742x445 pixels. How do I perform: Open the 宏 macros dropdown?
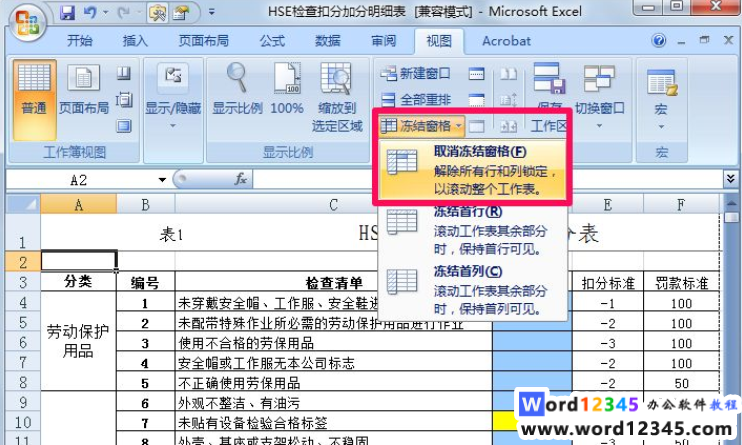[661, 97]
